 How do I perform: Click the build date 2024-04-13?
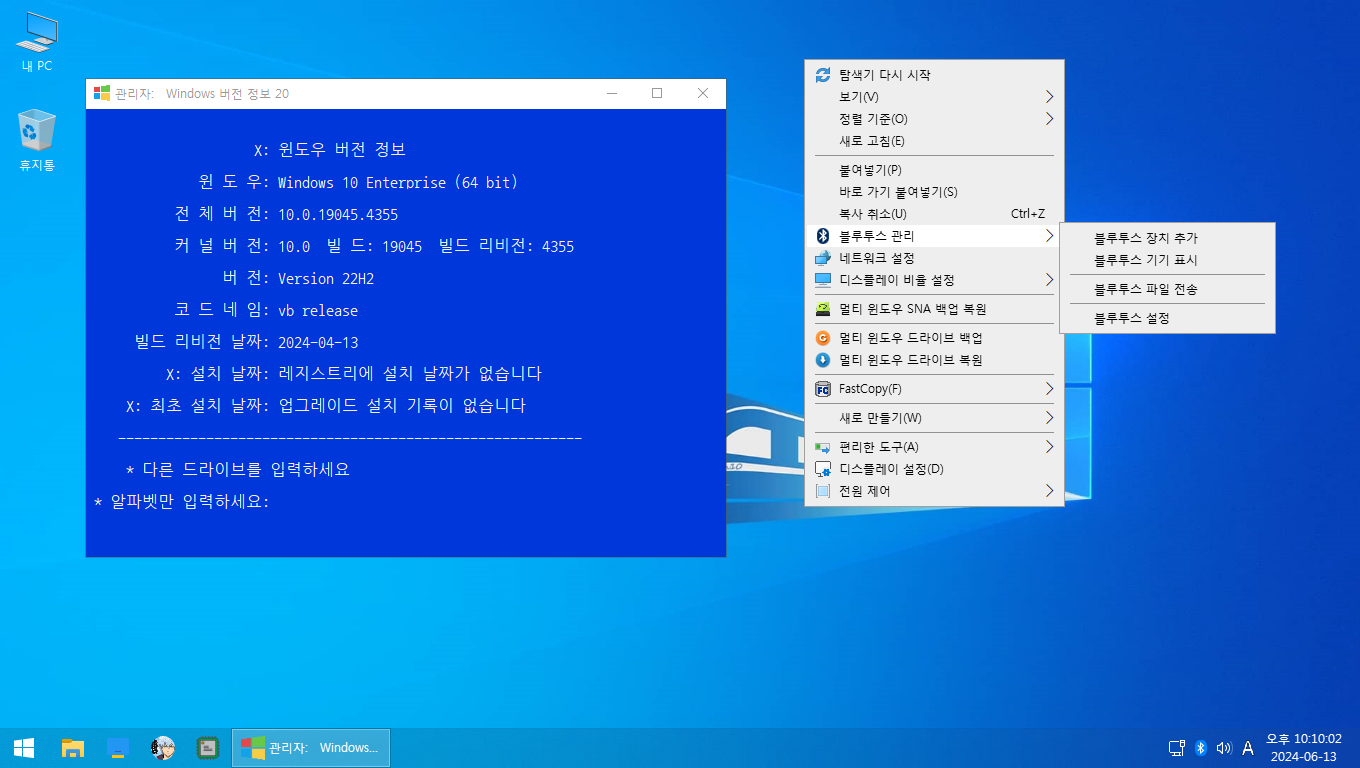click(x=318, y=342)
